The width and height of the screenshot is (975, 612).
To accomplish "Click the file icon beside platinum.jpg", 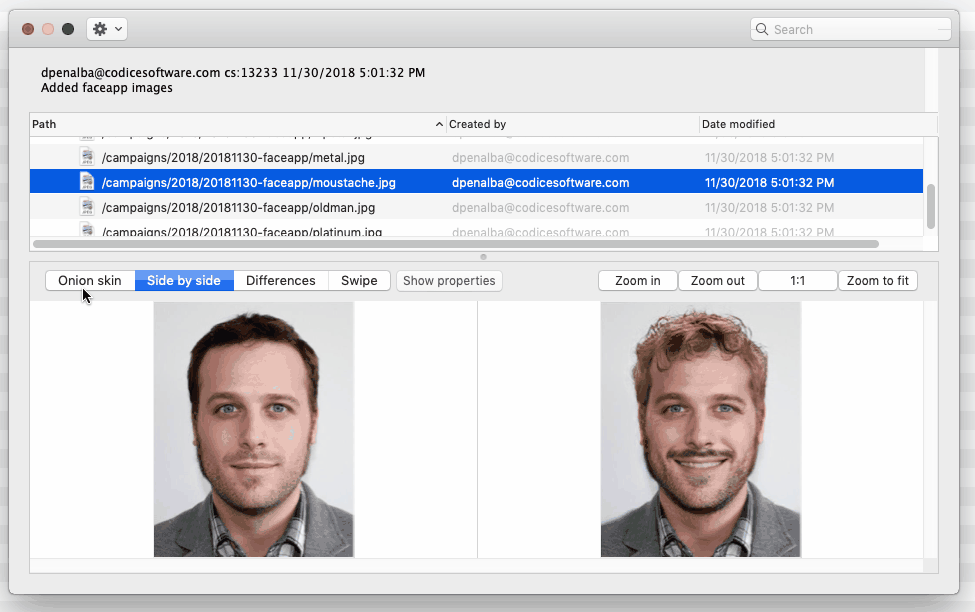I will point(86,229).
